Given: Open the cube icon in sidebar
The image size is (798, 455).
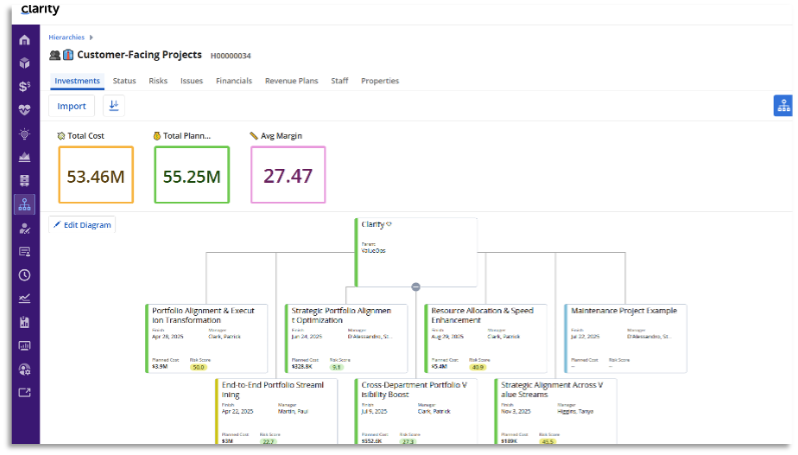Looking at the screenshot, I should 24,63.
